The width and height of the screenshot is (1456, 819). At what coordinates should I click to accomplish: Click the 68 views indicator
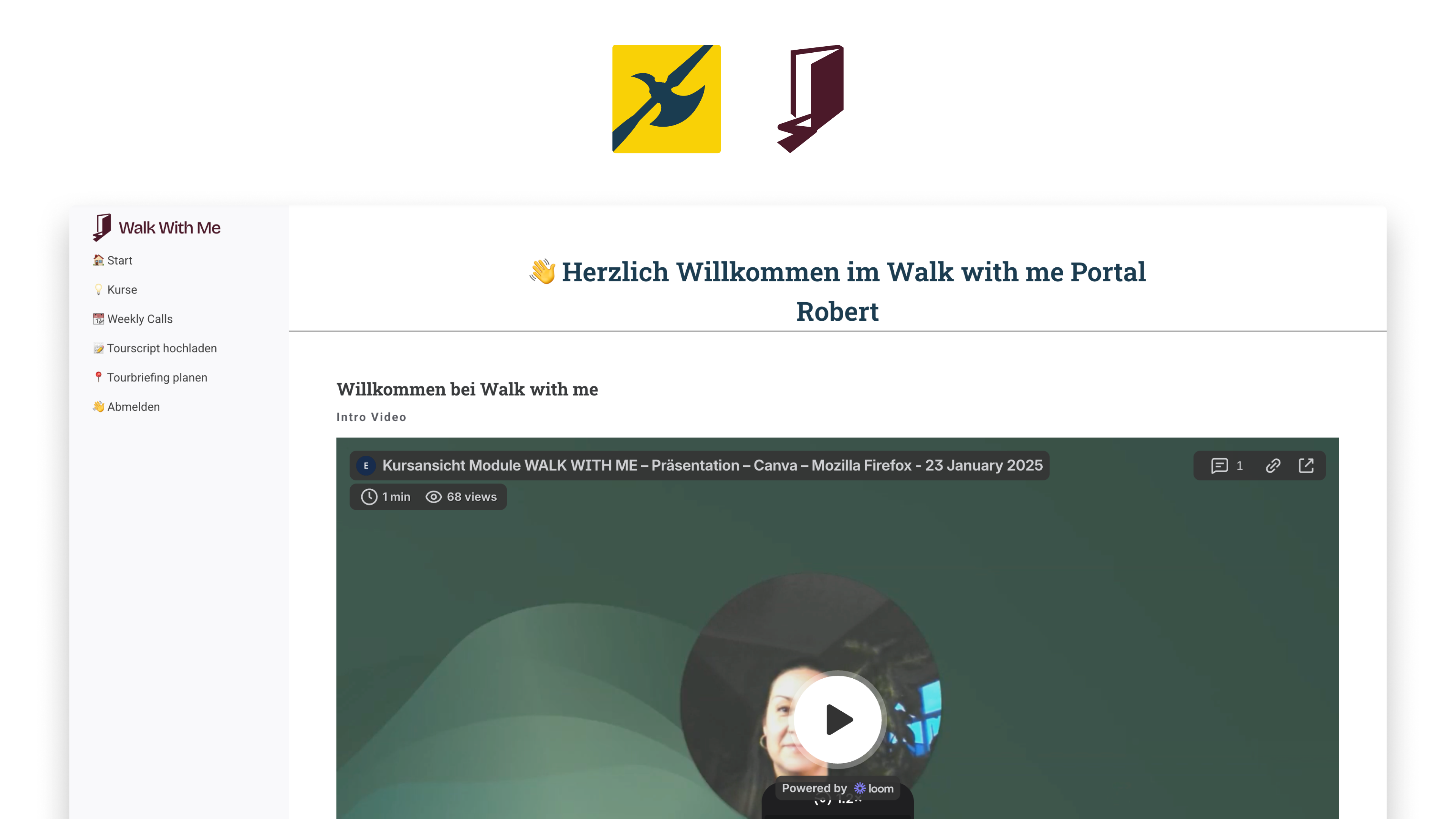tap(461, 497)
